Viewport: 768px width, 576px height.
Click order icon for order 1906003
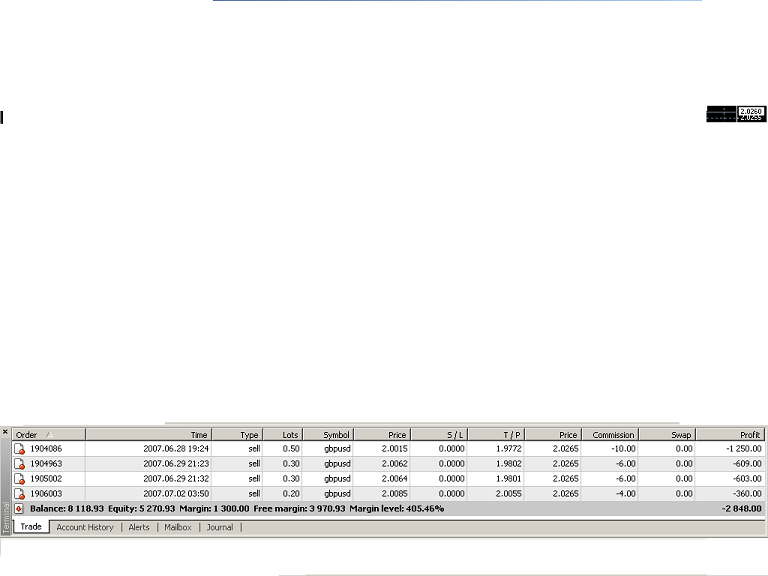tap(20, 494)
